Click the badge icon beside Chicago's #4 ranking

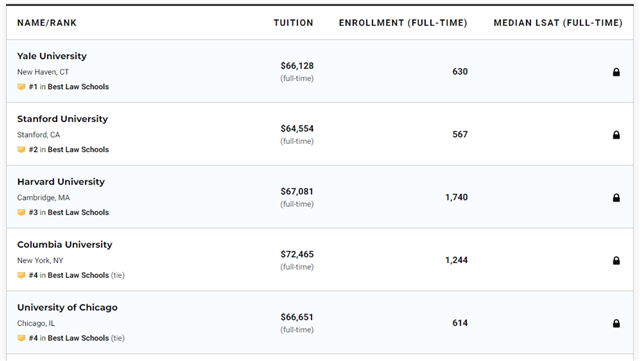click(x=21, y=339)
